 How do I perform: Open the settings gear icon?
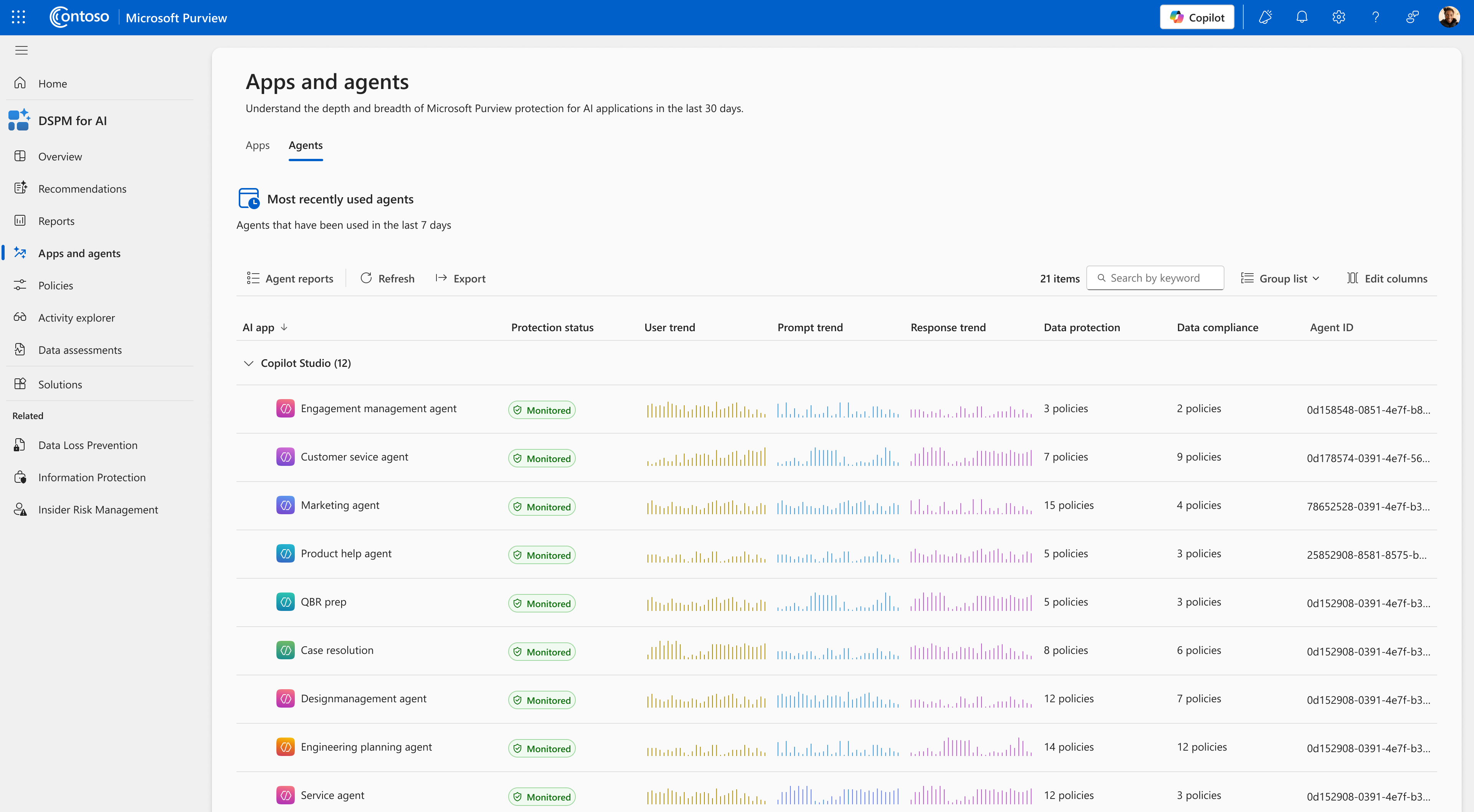pos(1338,17)
